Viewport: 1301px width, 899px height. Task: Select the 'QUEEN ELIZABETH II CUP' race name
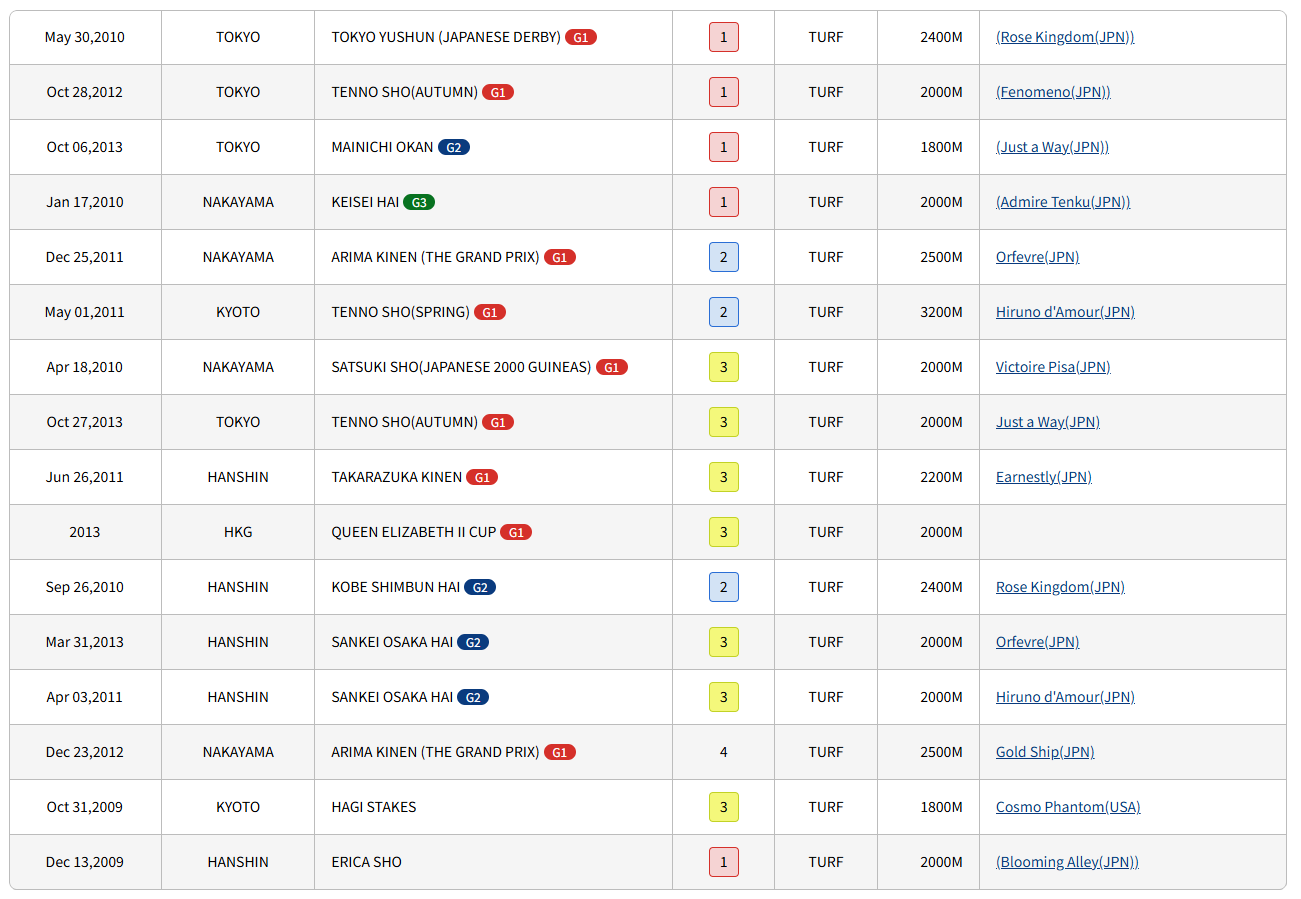point(413,532)
